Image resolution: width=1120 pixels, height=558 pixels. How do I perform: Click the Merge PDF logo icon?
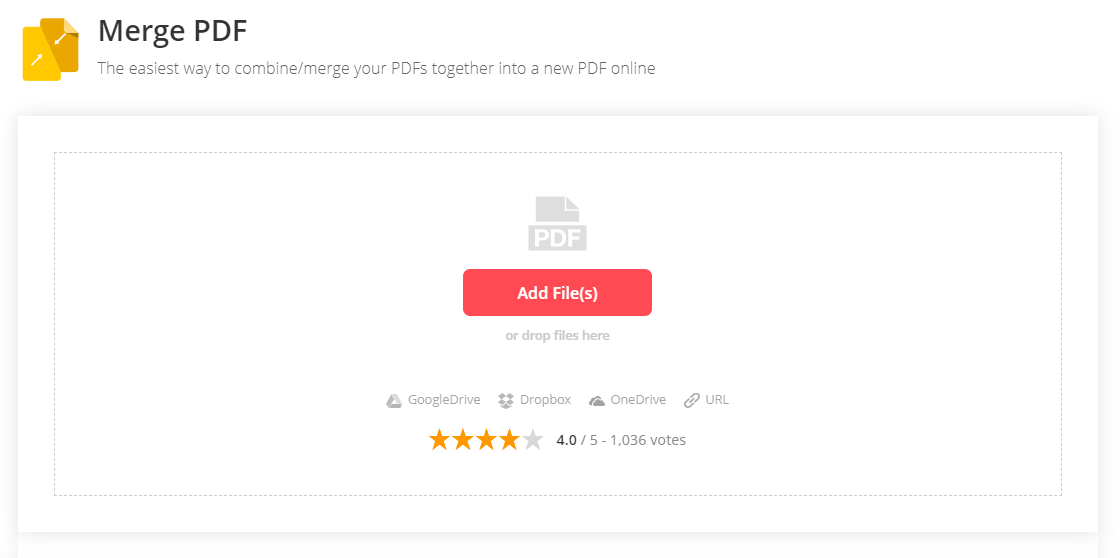(50, 49)
